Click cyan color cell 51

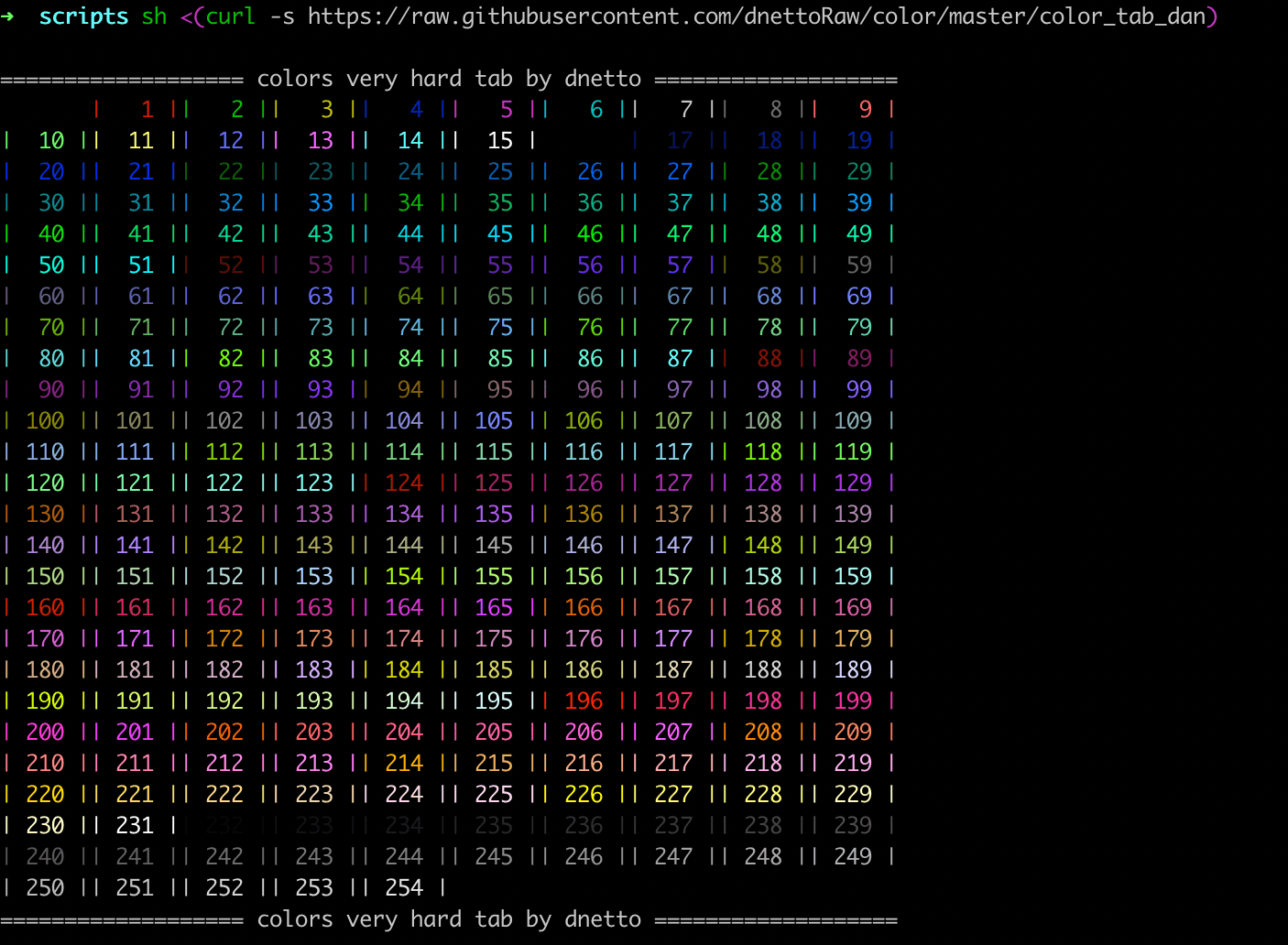coord(141,266)
